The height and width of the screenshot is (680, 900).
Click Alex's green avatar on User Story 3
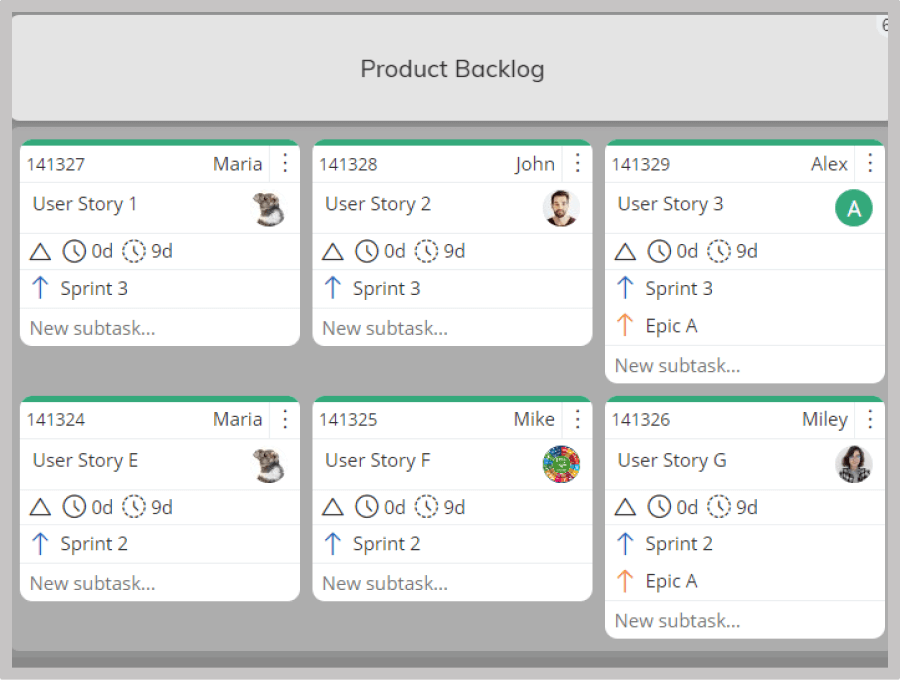[854, 208]
